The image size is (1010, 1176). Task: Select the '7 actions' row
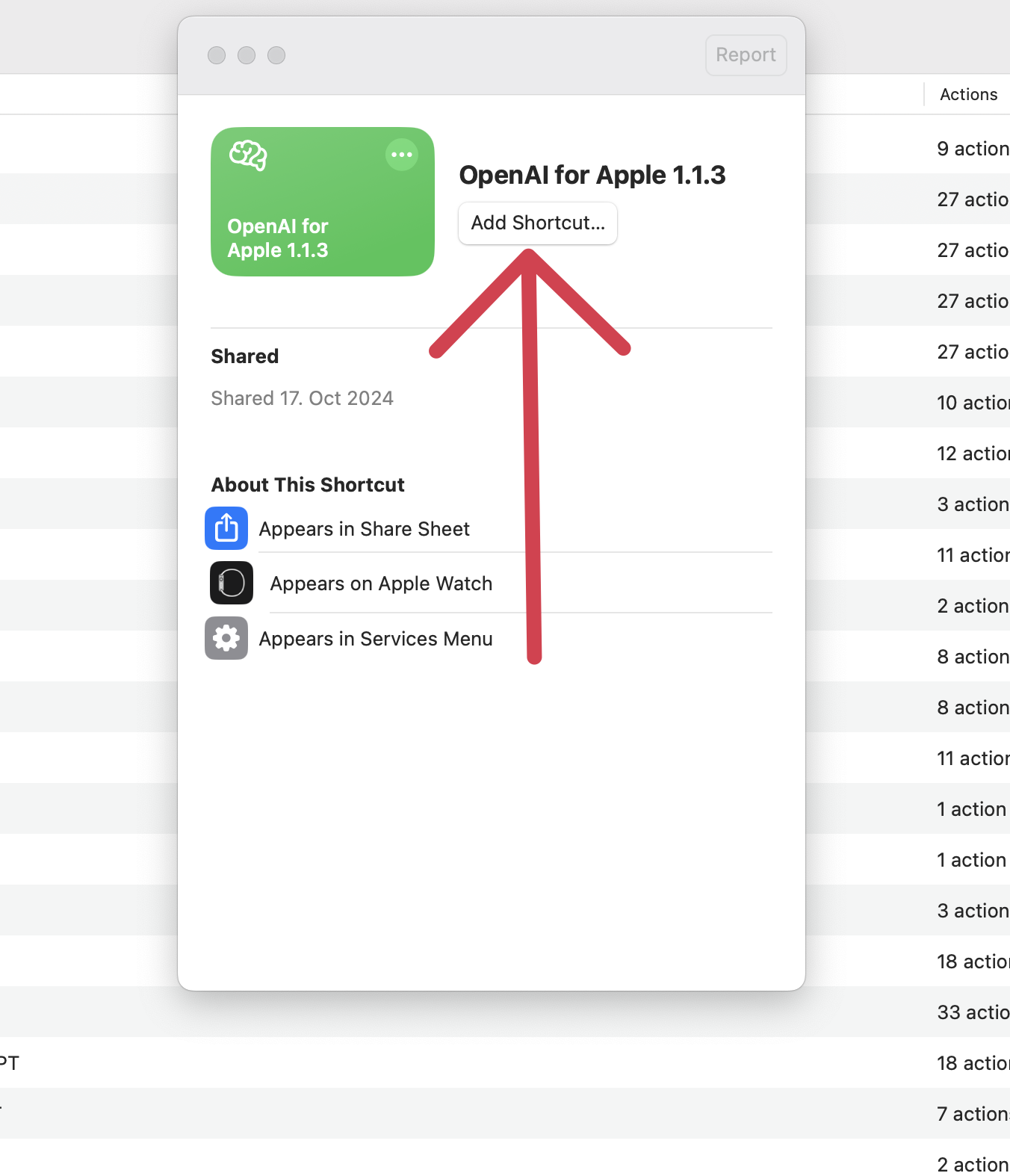click(x=505, y=1114)
